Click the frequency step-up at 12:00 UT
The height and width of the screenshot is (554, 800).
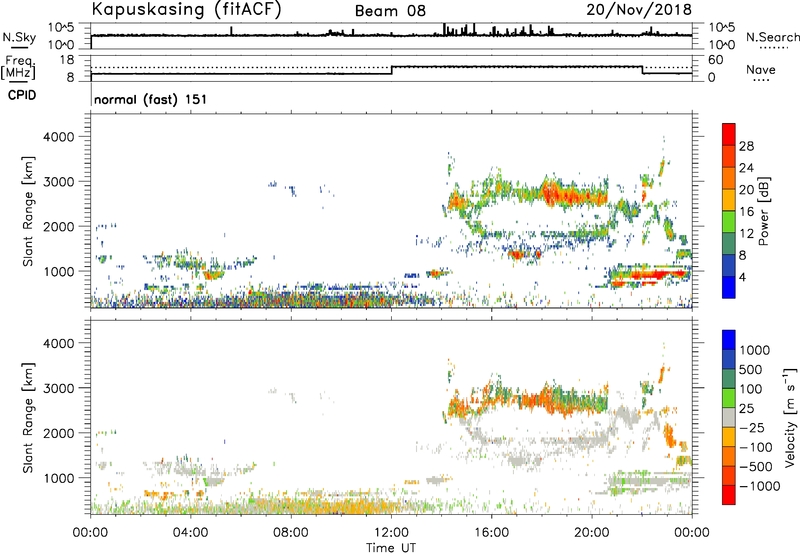point(392,70)
